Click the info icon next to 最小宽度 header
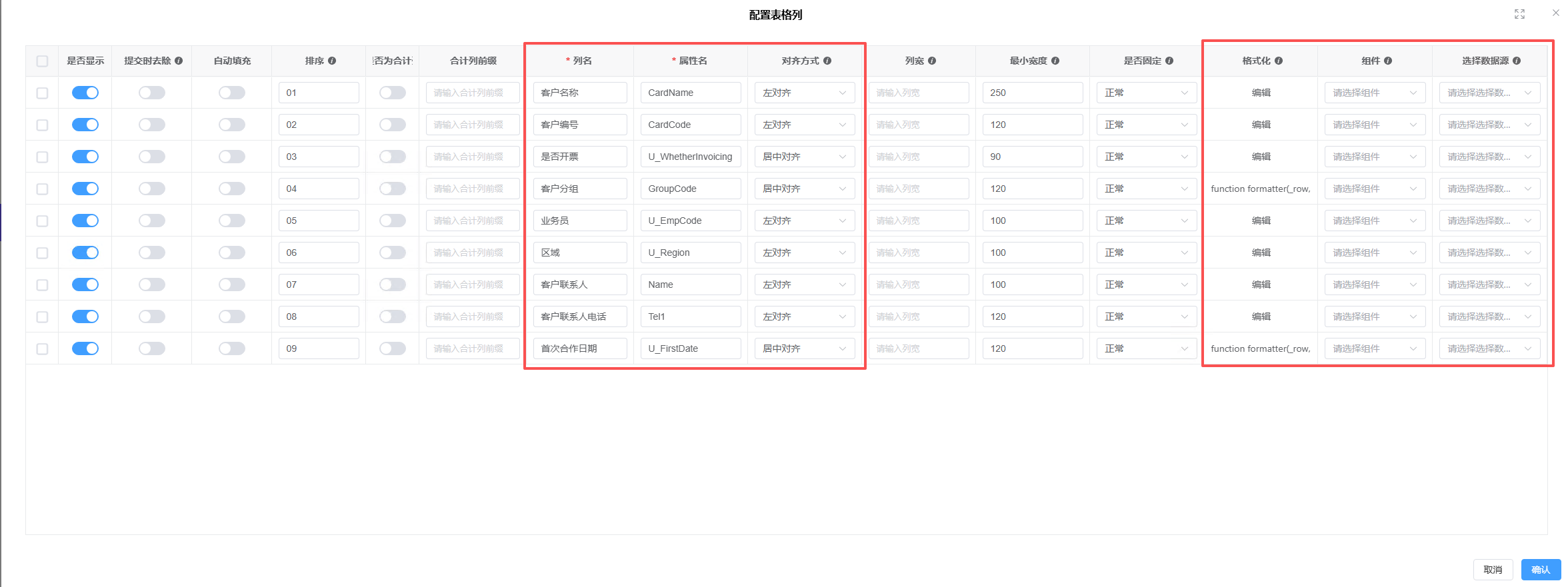The image size is (1568, 587). tap(1055, 61)
